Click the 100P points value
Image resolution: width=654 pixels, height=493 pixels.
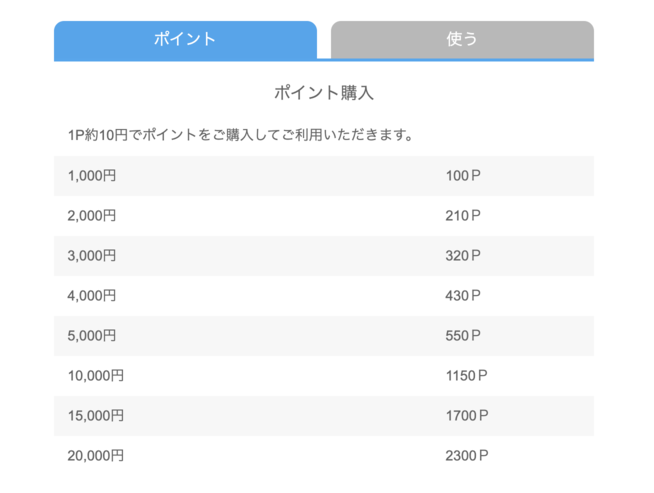[x=463, y=176]
